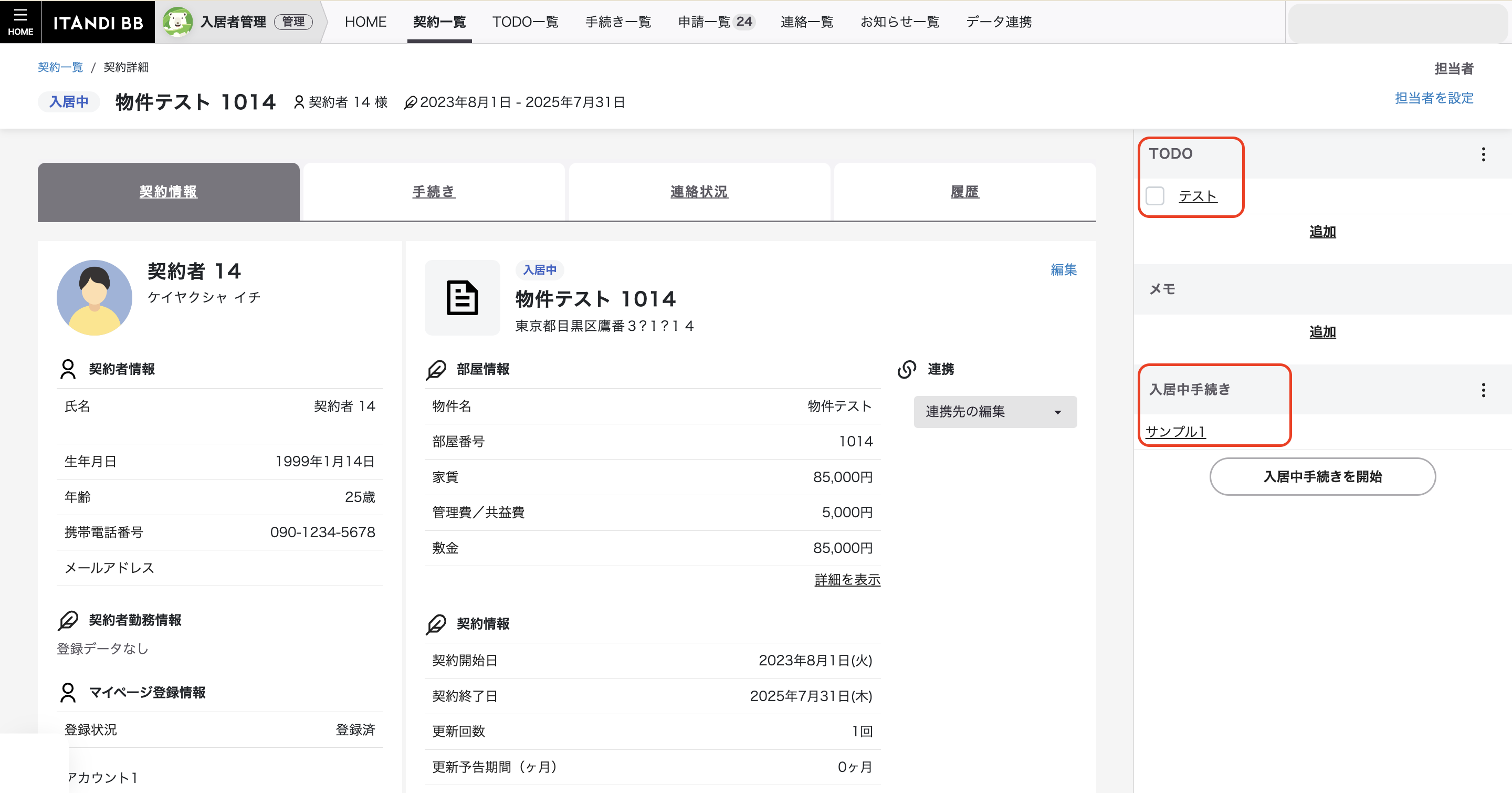Go to HOME in top navigation

point(365,22)
